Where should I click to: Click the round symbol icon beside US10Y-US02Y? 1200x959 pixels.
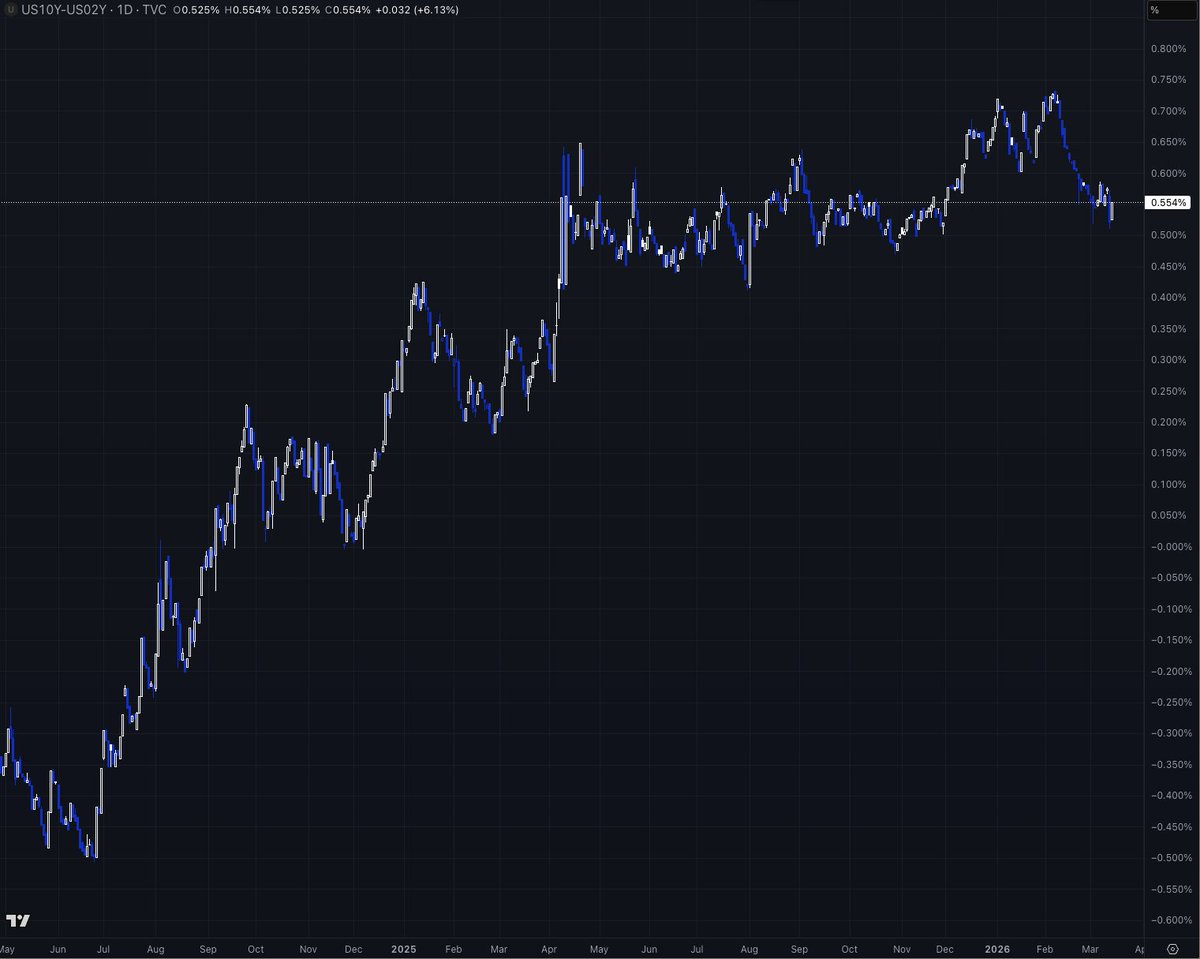(10, 9)
